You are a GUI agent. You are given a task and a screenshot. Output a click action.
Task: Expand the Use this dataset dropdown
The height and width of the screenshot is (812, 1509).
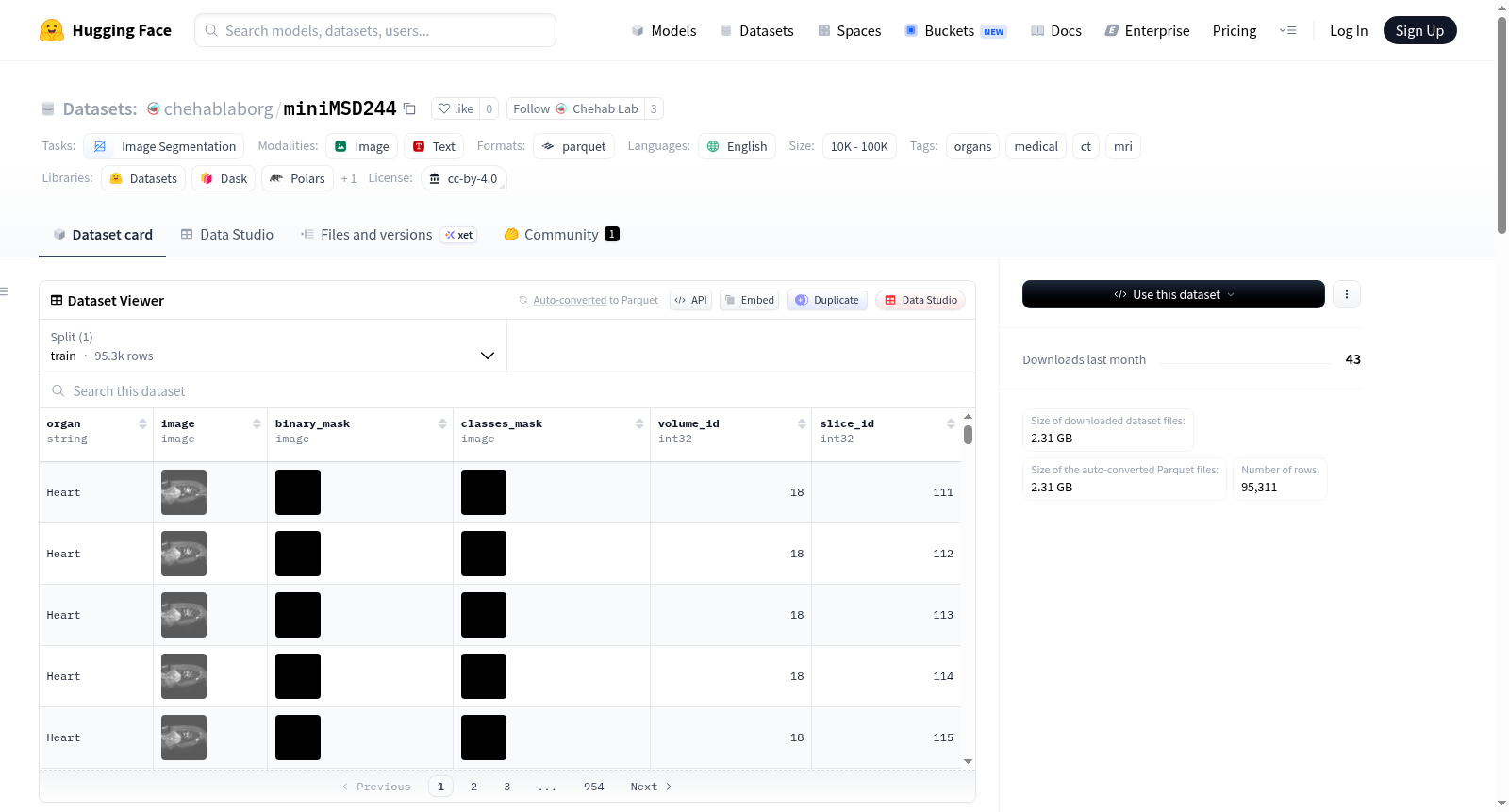pos(1173,294)
